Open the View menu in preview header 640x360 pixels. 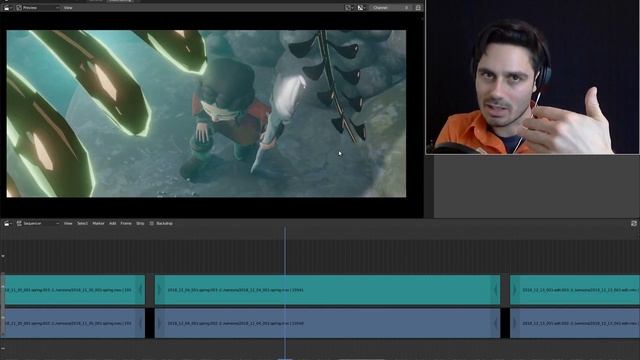pos(68,7)
